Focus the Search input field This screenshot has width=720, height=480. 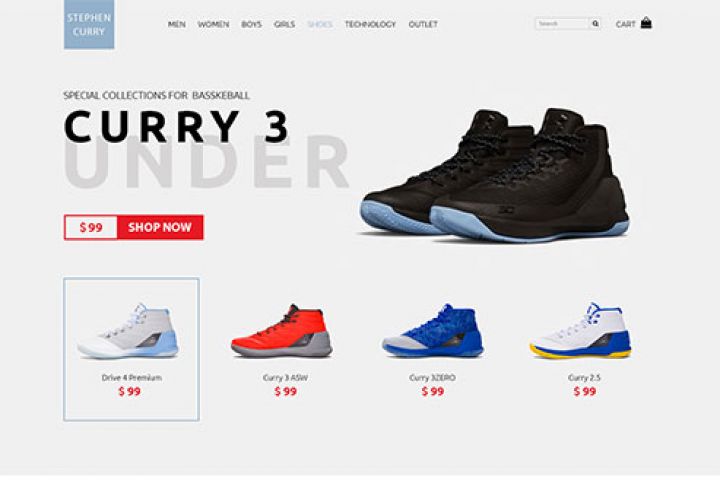click(x=562, y=23)
